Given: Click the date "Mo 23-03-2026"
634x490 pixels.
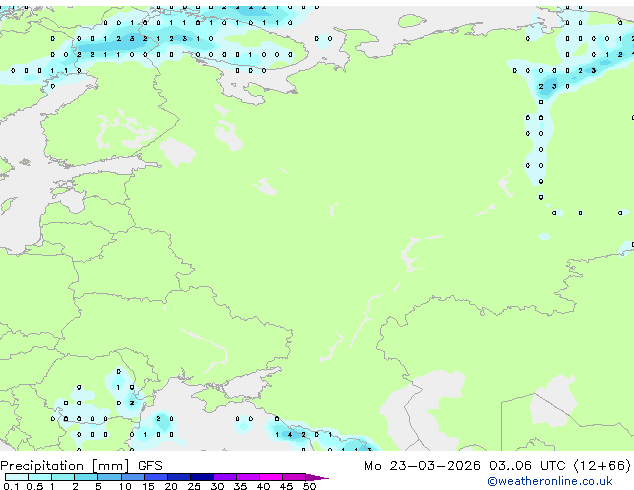Looking at the screenshot, I should pyautogui.click(x=422, y=466).
